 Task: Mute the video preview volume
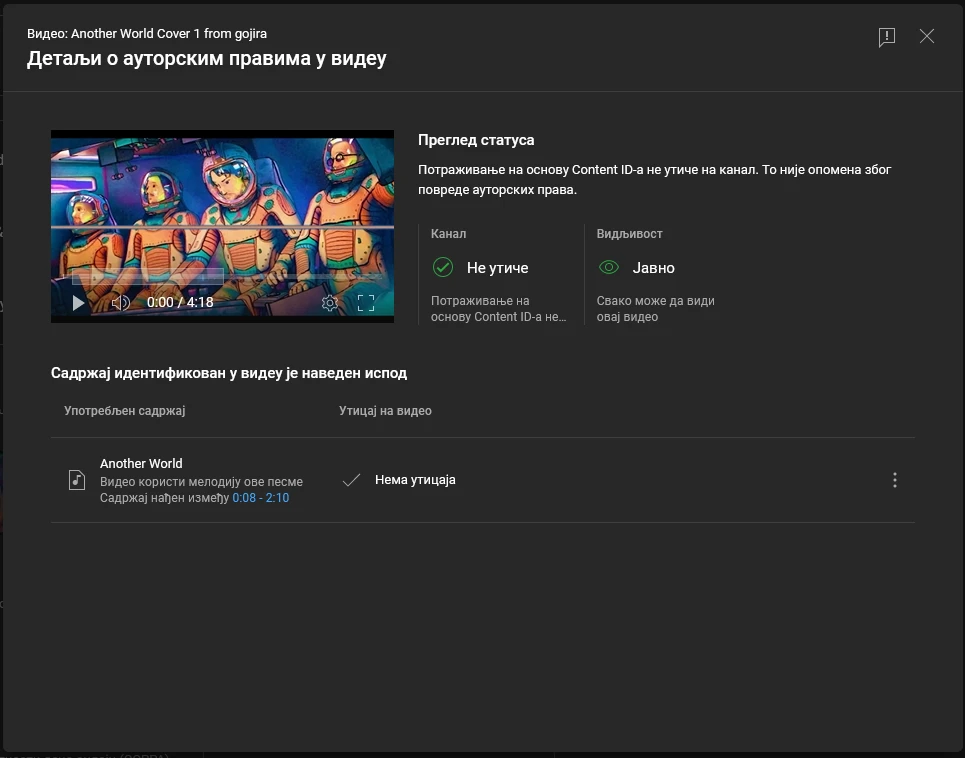pyautogui.click(x=121, y=303)
